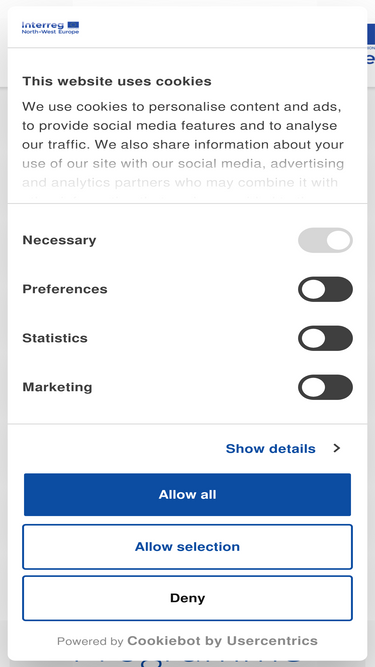Enable the Statistics cookies toggle
Screen dimensions: 375x667
[x=325, y=338]
